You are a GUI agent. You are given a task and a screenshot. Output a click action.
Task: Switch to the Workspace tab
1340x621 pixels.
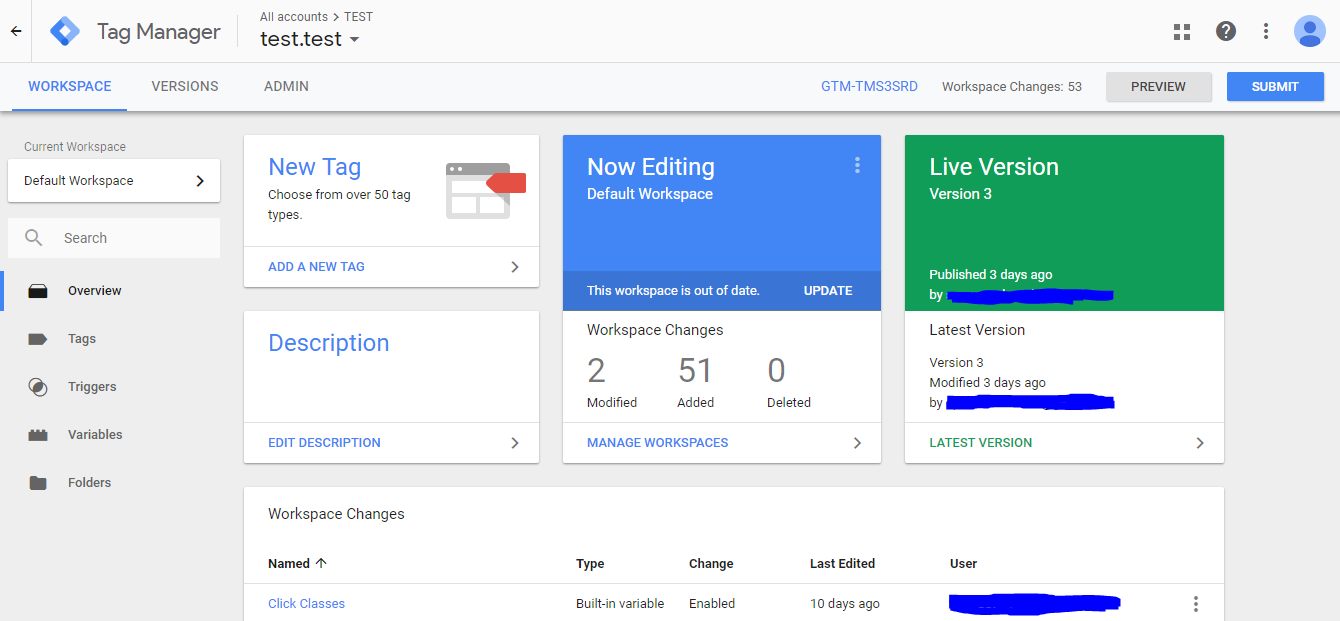point(70,87)
